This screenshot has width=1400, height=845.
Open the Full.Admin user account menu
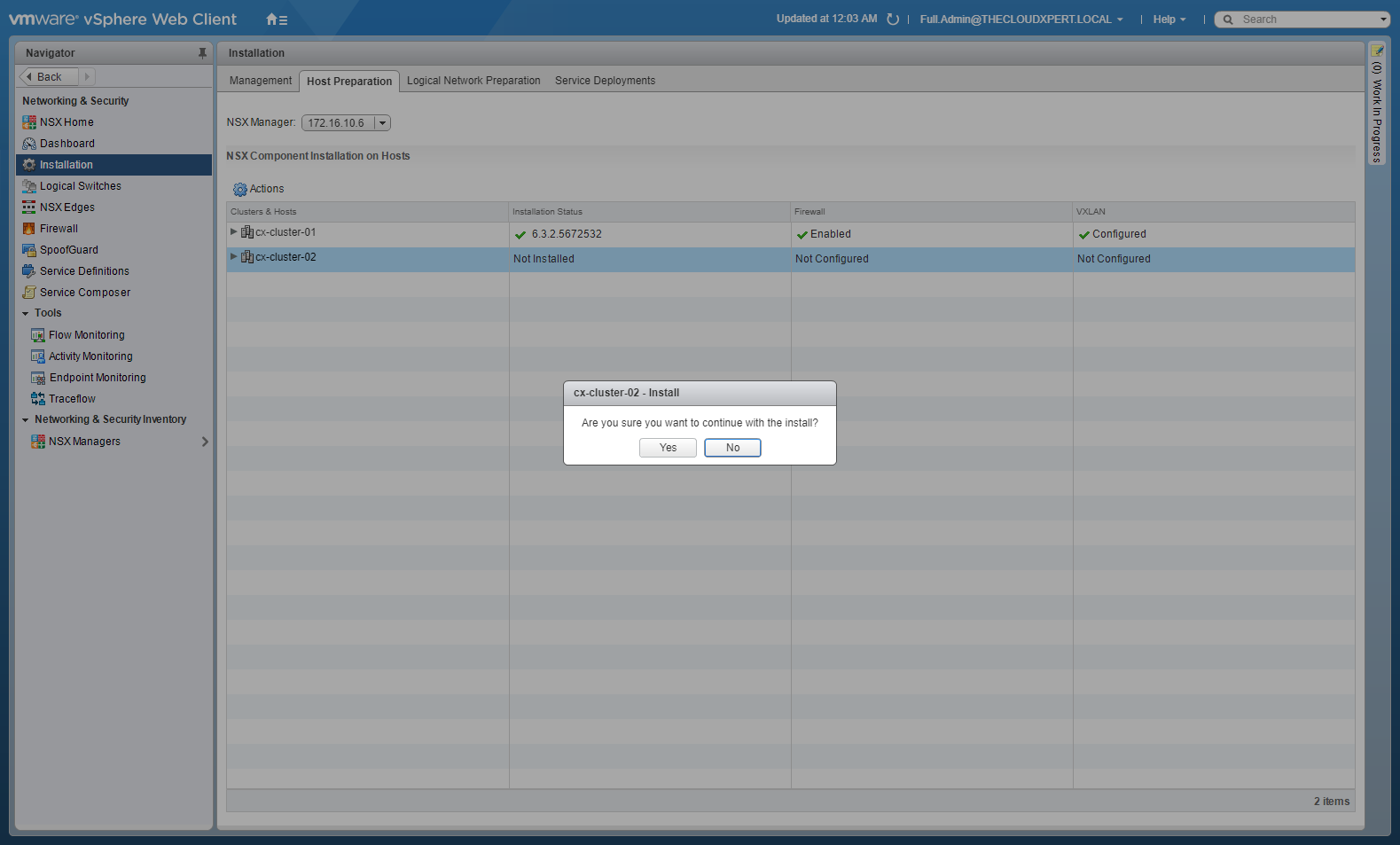1021,20
